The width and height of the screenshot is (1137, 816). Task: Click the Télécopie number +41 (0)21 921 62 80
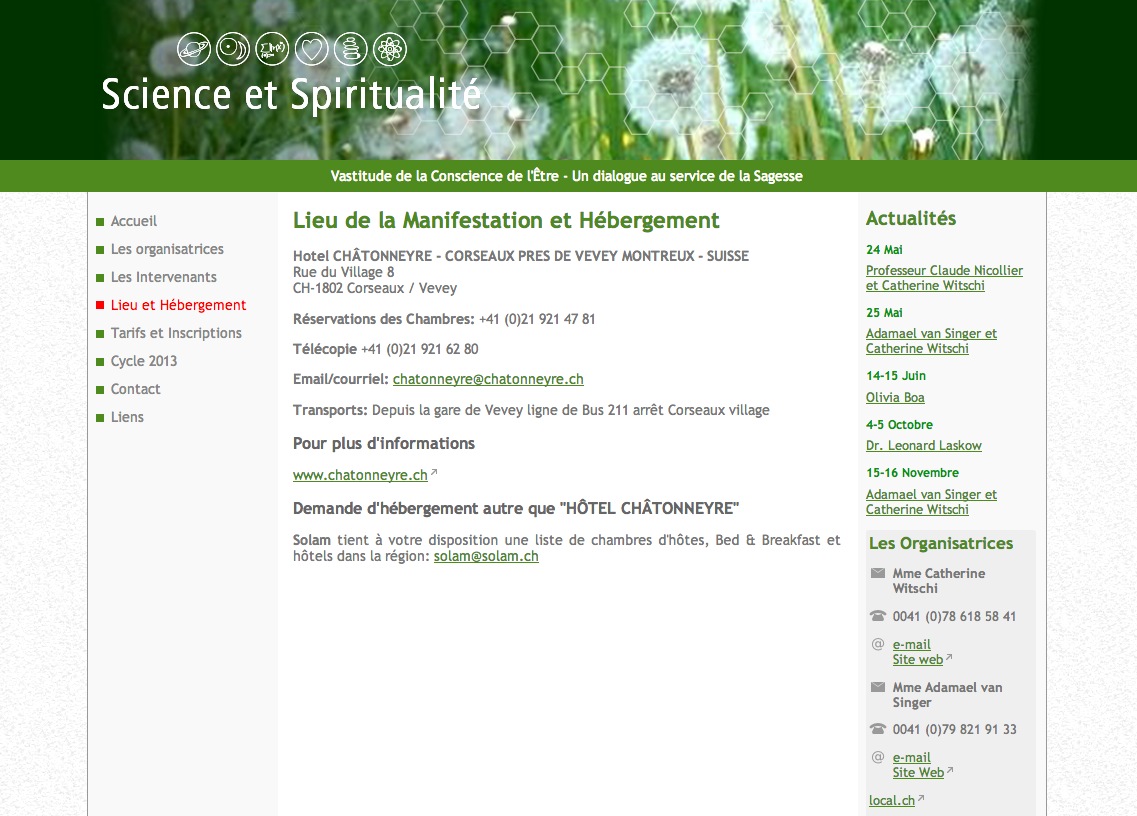(x=420, y=349)
